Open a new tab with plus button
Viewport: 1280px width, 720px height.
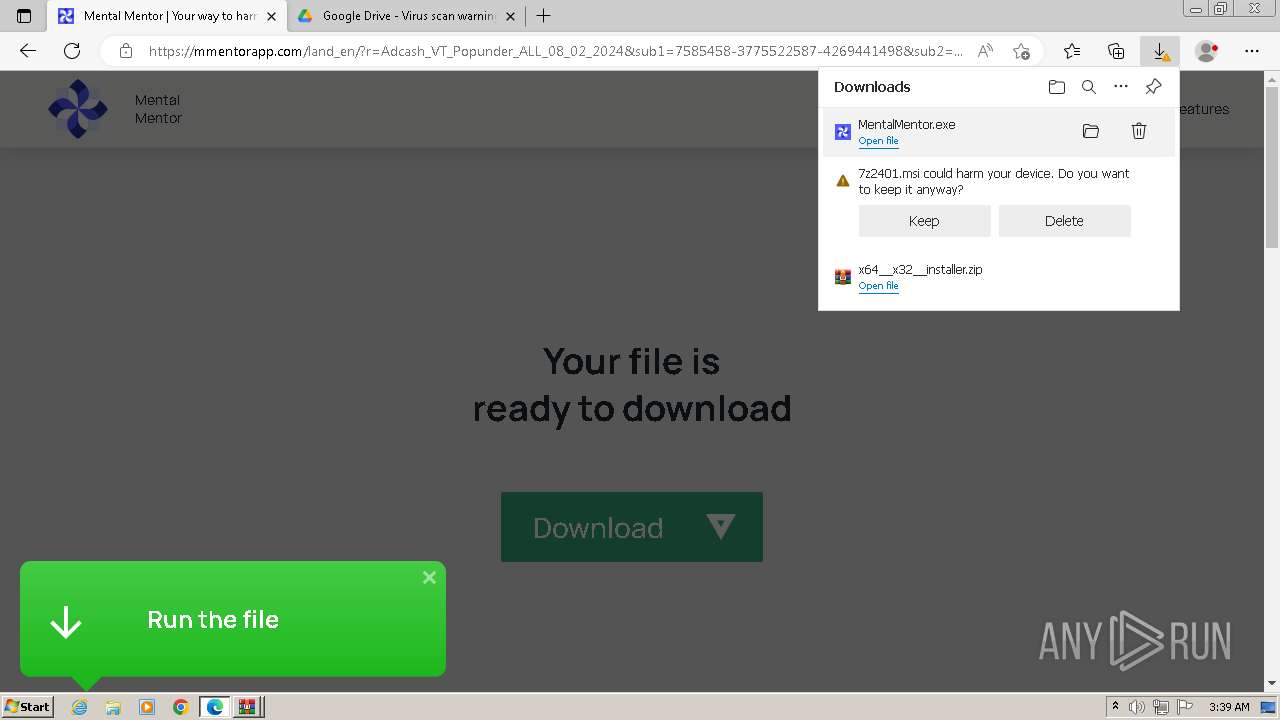pyautogui.click(x=543, y=16)
